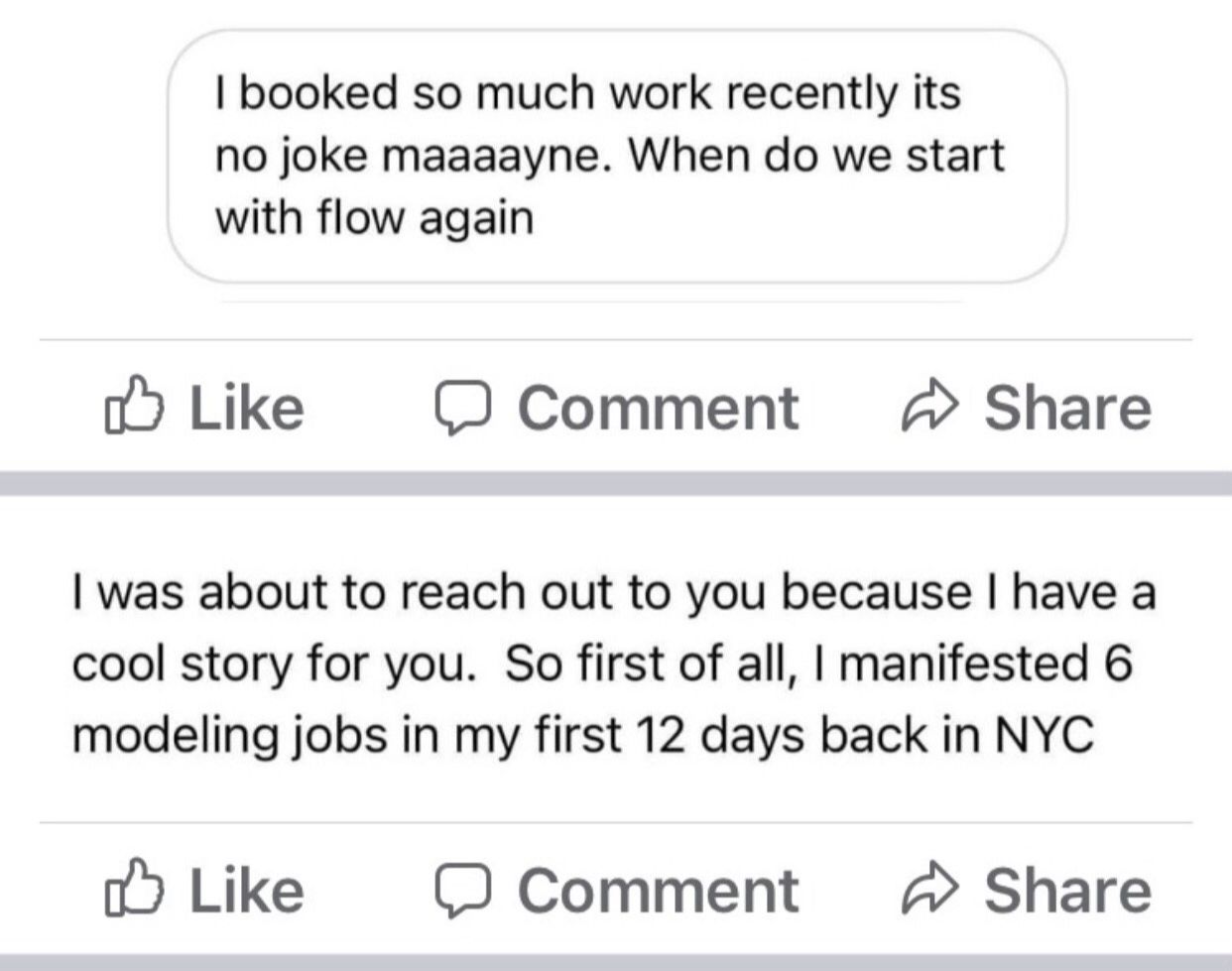Tap the speech bubble icon under the first post
1232x971 pixels.
462,408
